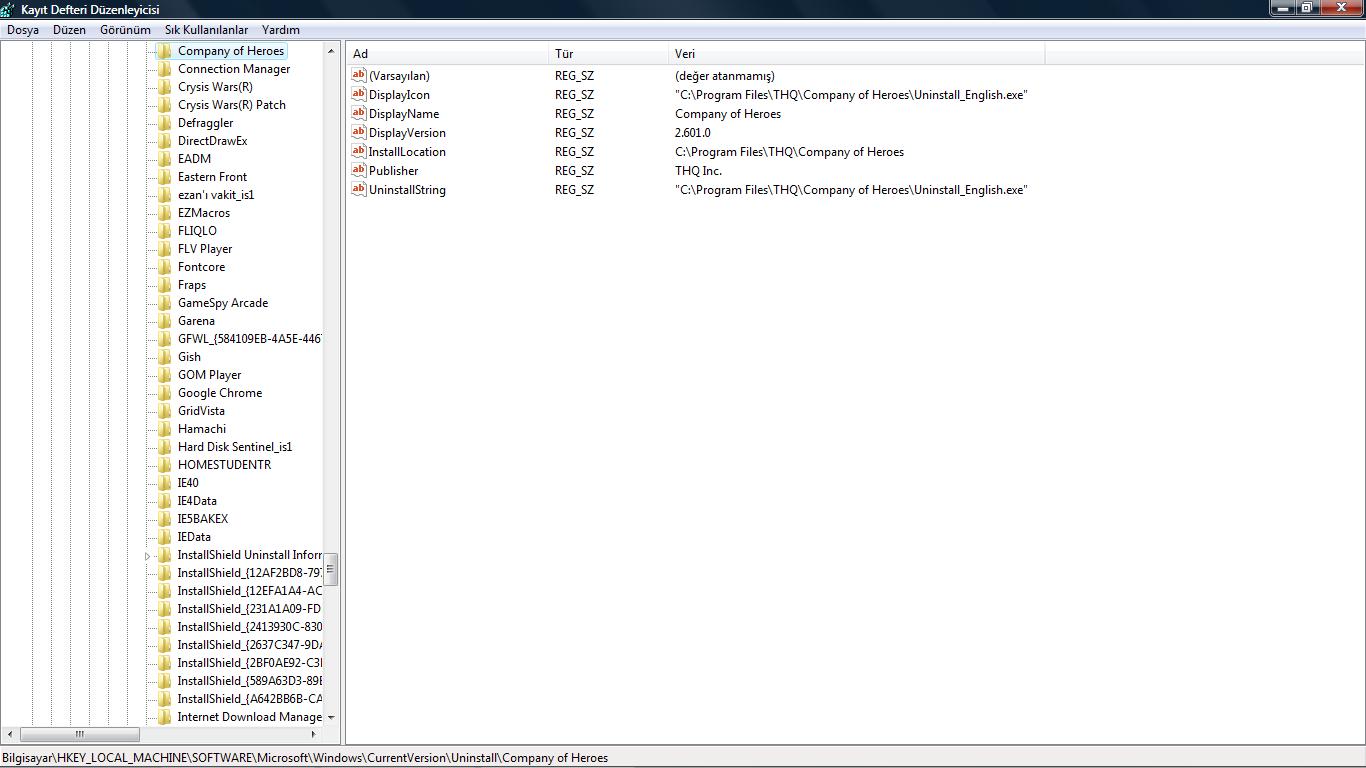1366x768 pixels.
Task: Open the Görünüm menu
Action: click(125, 30)
